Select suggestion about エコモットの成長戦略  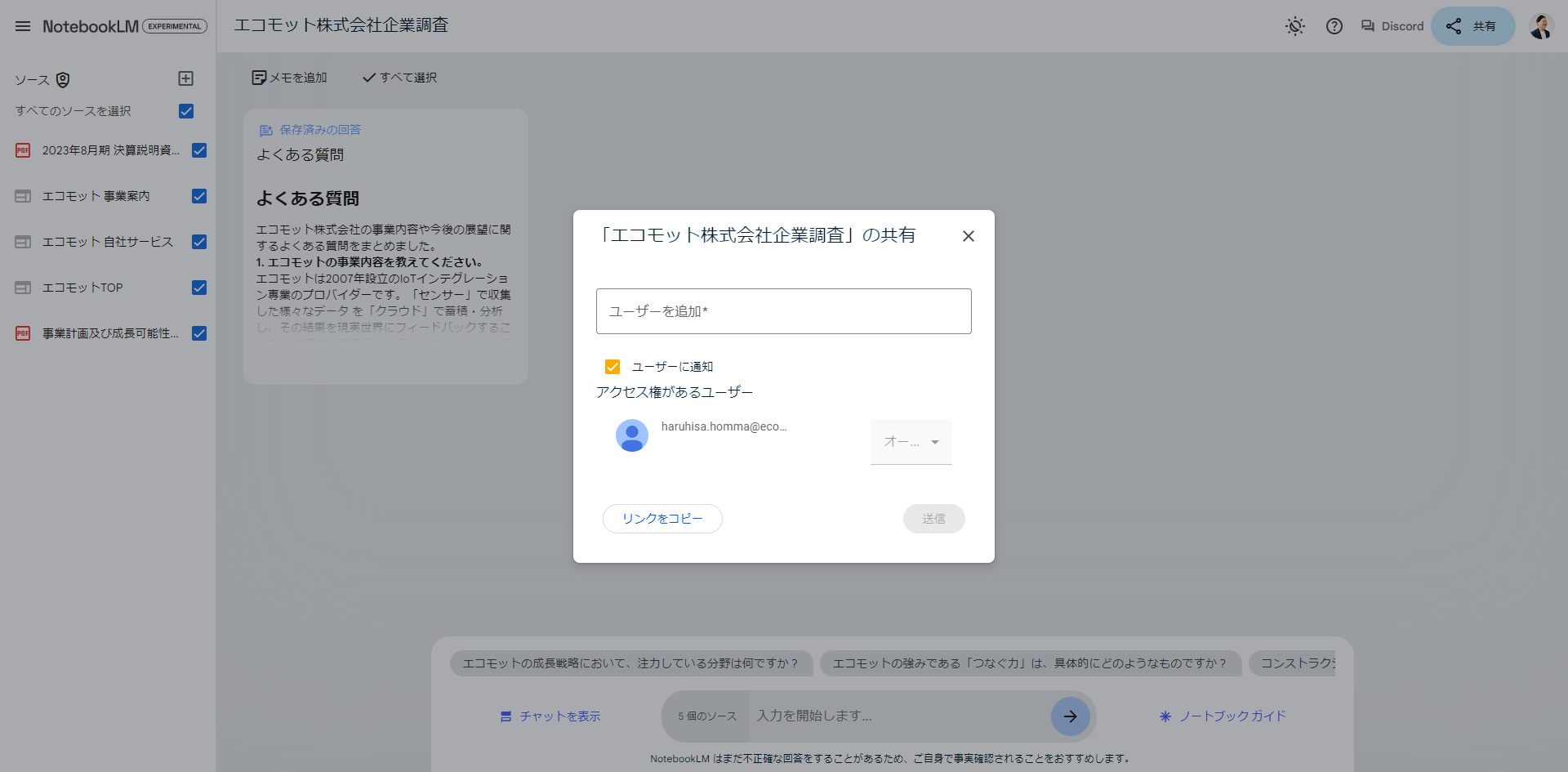[x=631, y=663]
